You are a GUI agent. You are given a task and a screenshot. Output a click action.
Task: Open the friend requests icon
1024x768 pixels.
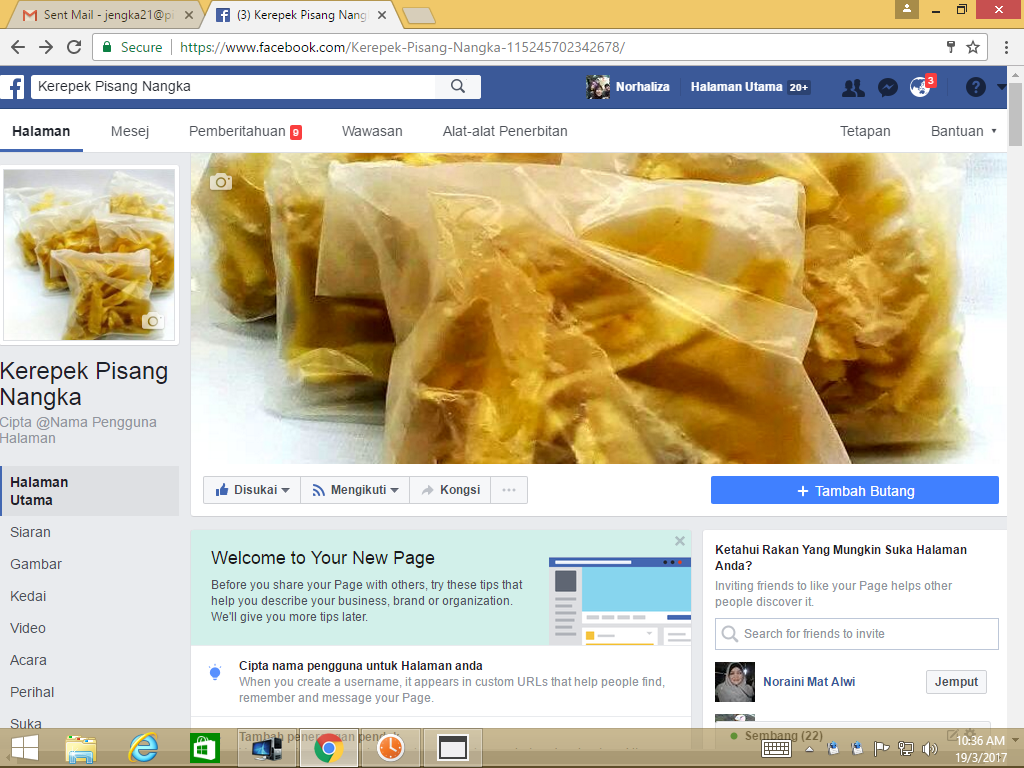[x=853, y=87]
